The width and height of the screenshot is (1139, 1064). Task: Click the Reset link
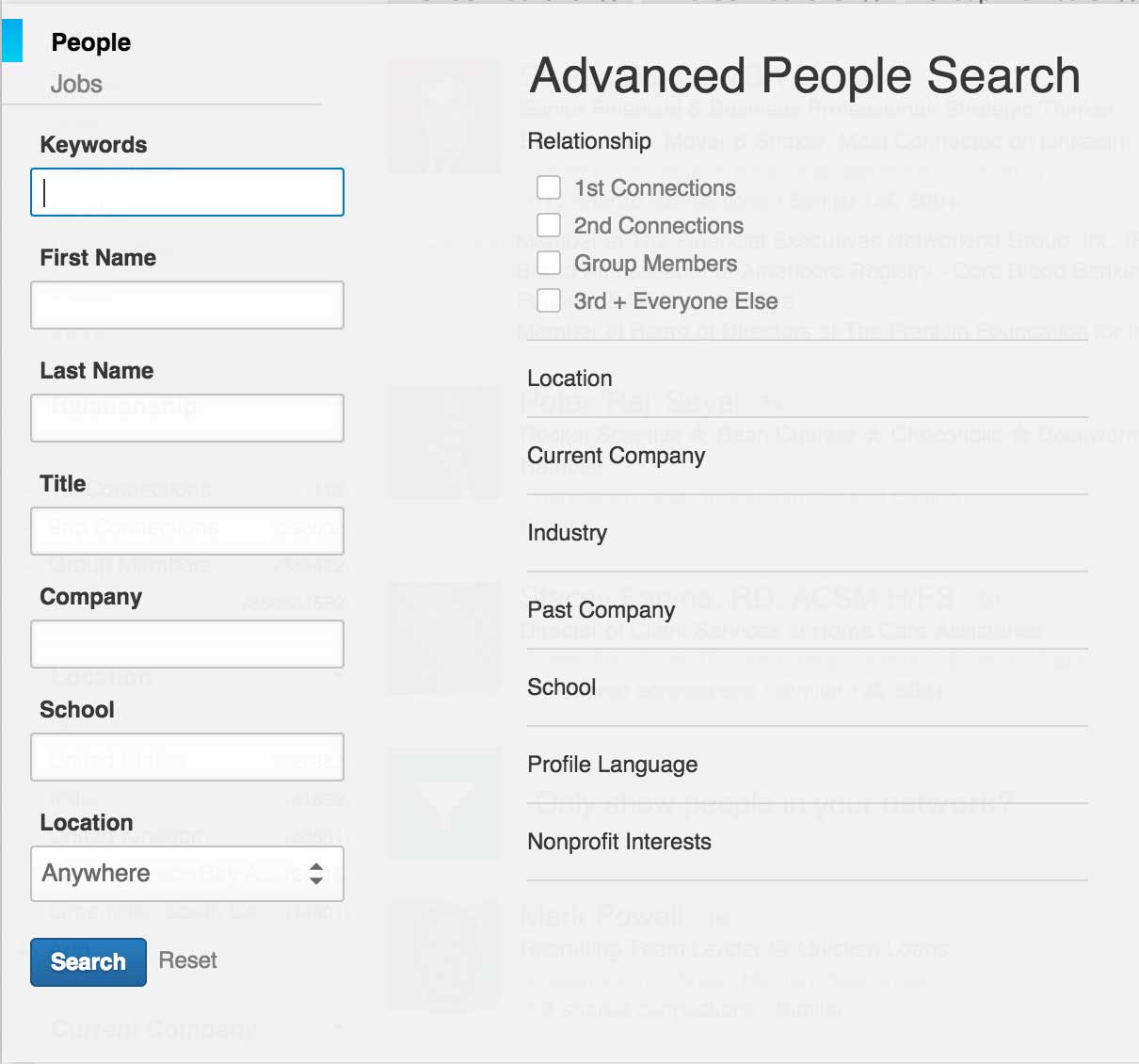pyautogui.click(x=187, y=959)
